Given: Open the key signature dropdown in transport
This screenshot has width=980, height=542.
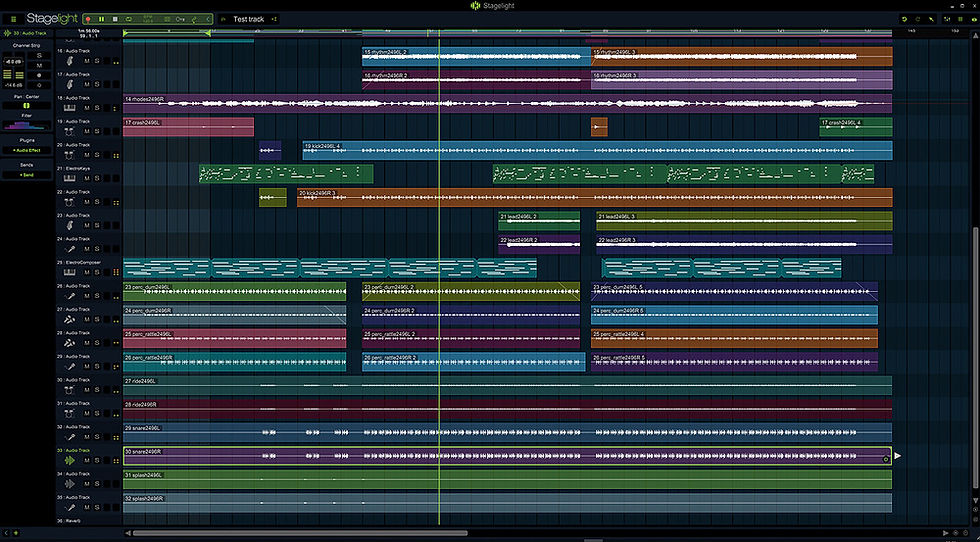Looking at the screenshot, I should pos(180,19).
